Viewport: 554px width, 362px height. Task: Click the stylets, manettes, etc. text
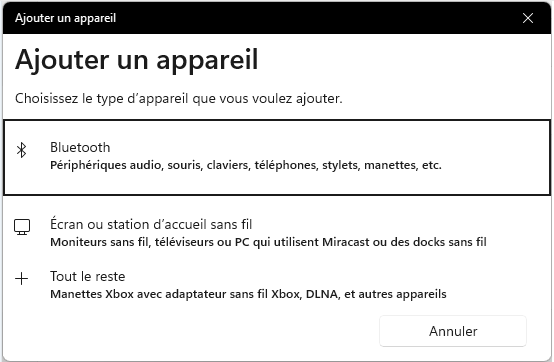tap(382, 165)
